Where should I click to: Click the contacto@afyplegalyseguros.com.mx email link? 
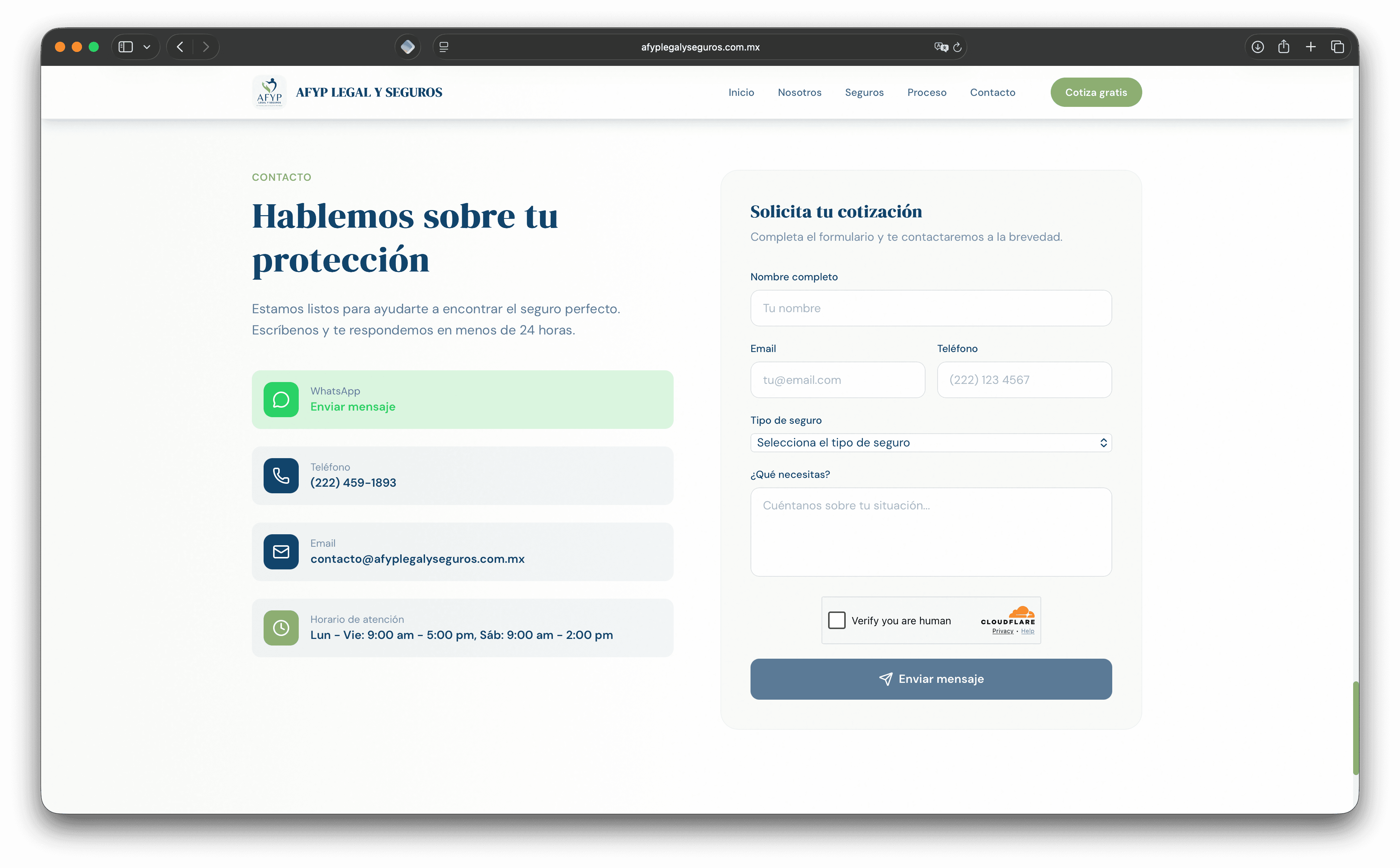417,558
